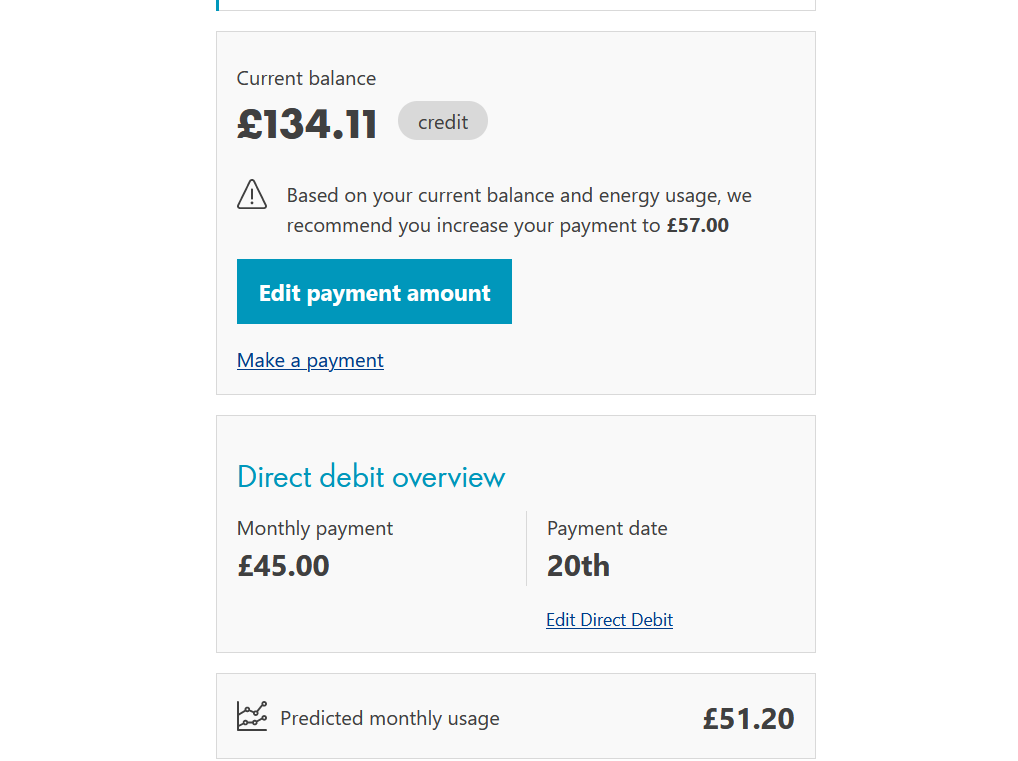This screenshot has height=761, width=1018.
Task: Click the predicted usage chart icon
Action: pos(252,716)
